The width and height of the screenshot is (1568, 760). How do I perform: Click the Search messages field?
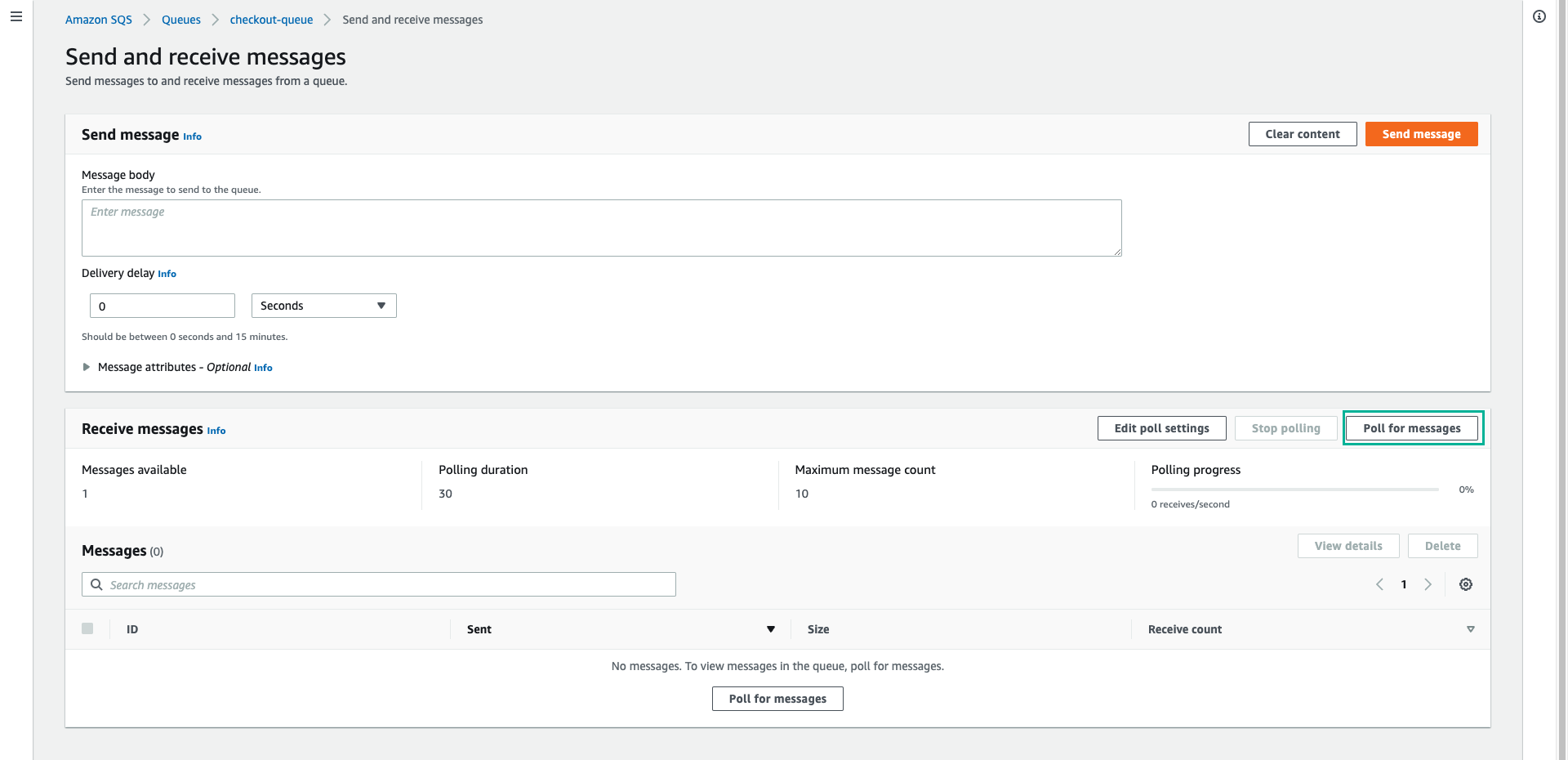coord(379,584)
